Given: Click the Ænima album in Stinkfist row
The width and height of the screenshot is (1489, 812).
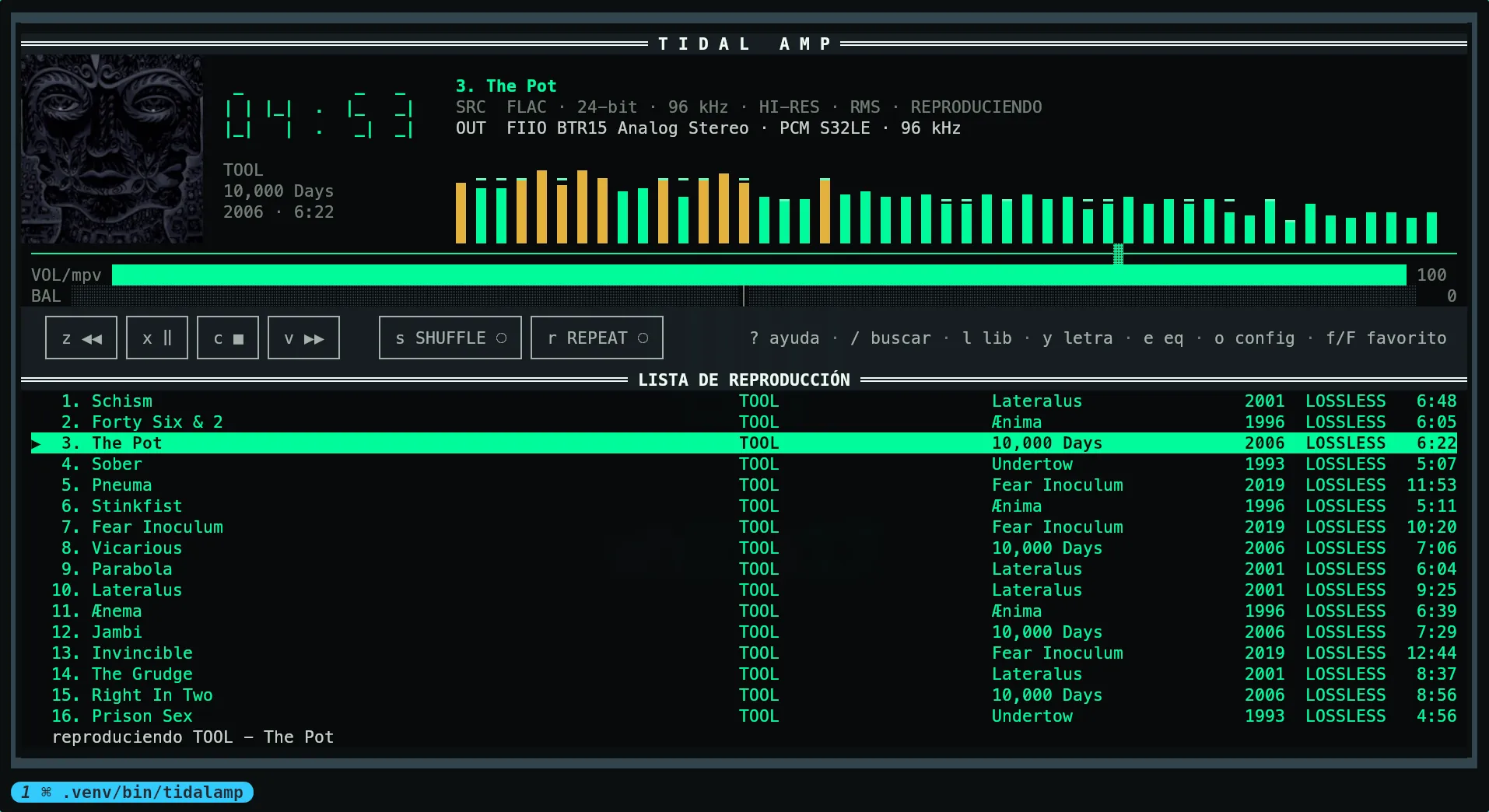Looking at the screenshot, I should 1017,506.
